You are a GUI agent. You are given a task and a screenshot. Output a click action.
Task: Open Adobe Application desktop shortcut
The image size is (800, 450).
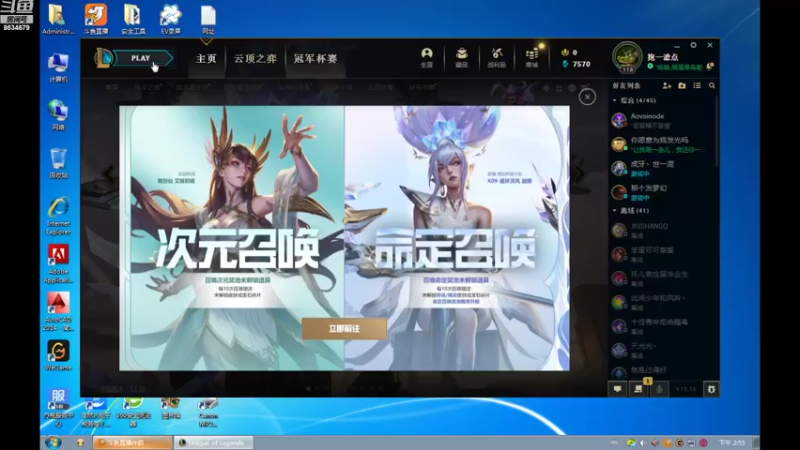pos(58,264)
